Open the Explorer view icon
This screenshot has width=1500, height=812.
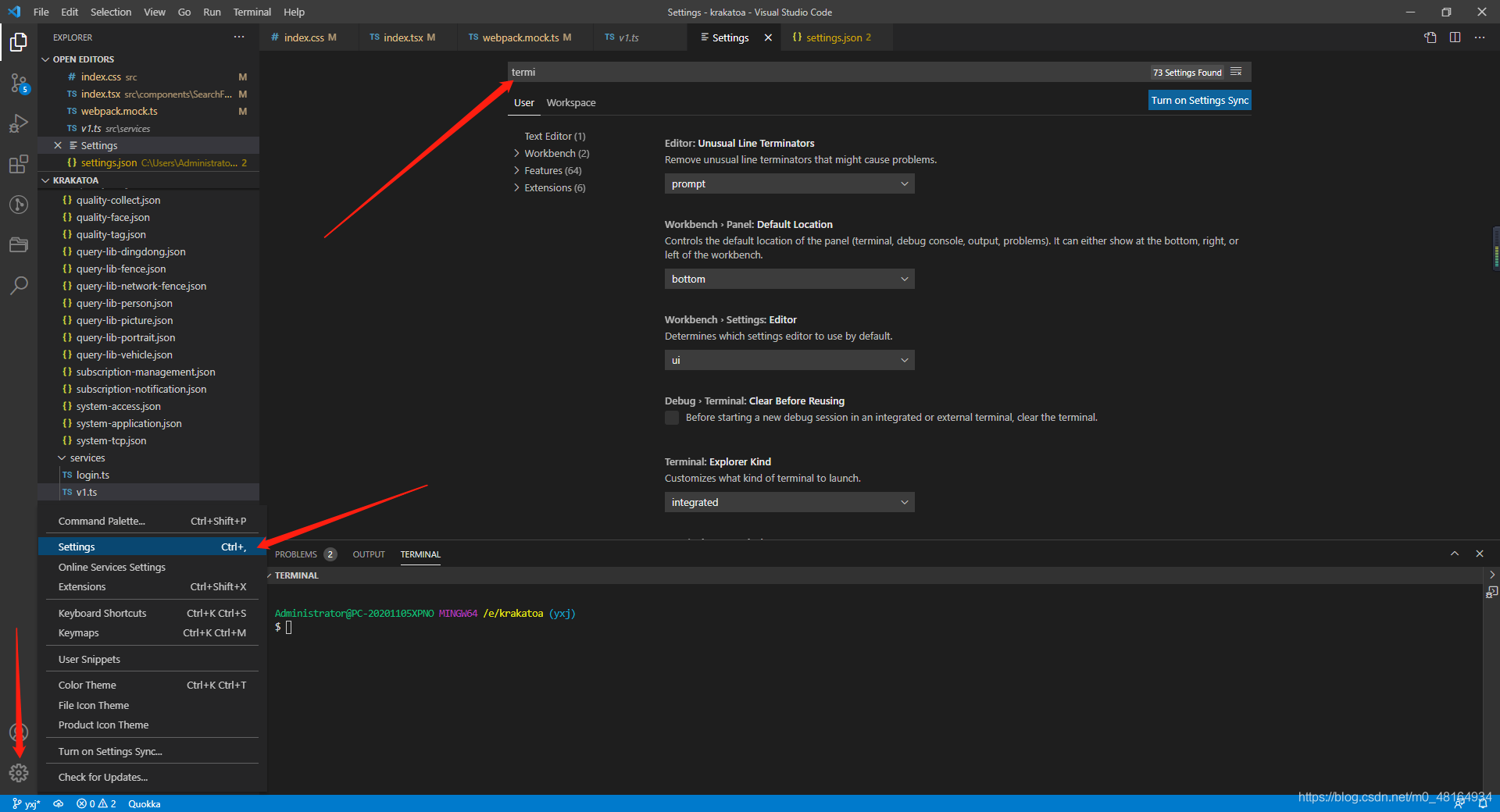pyautogui.click(x=19, y=42)
